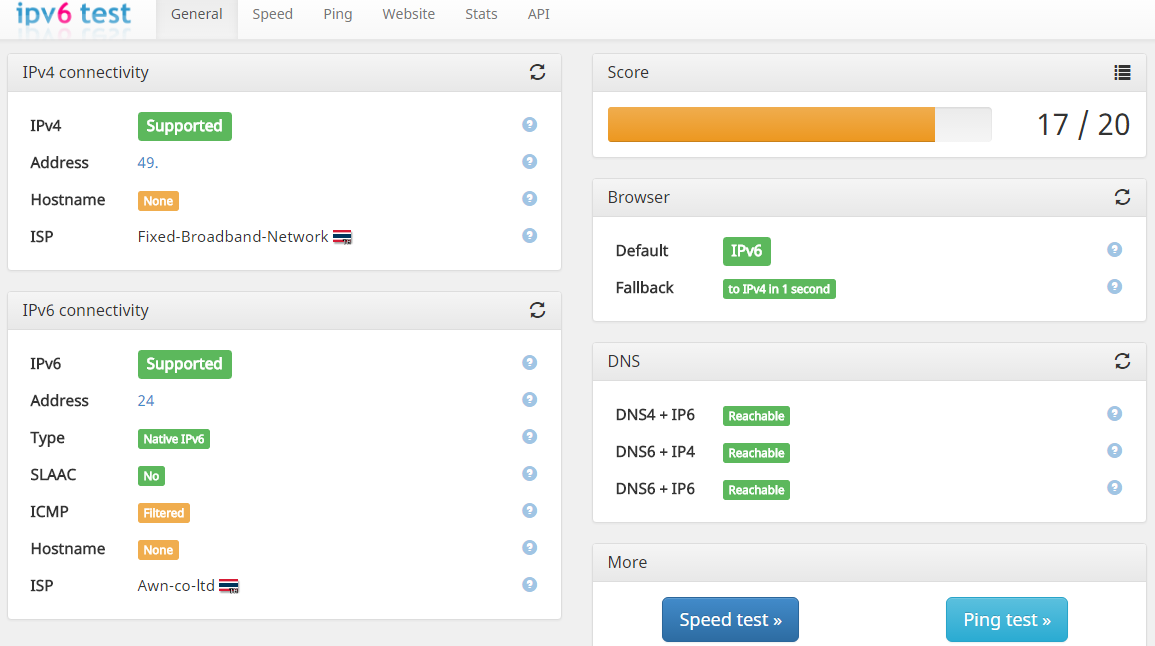
Task: Show help for IPv6 Supported row
Action: coord(530,362)
